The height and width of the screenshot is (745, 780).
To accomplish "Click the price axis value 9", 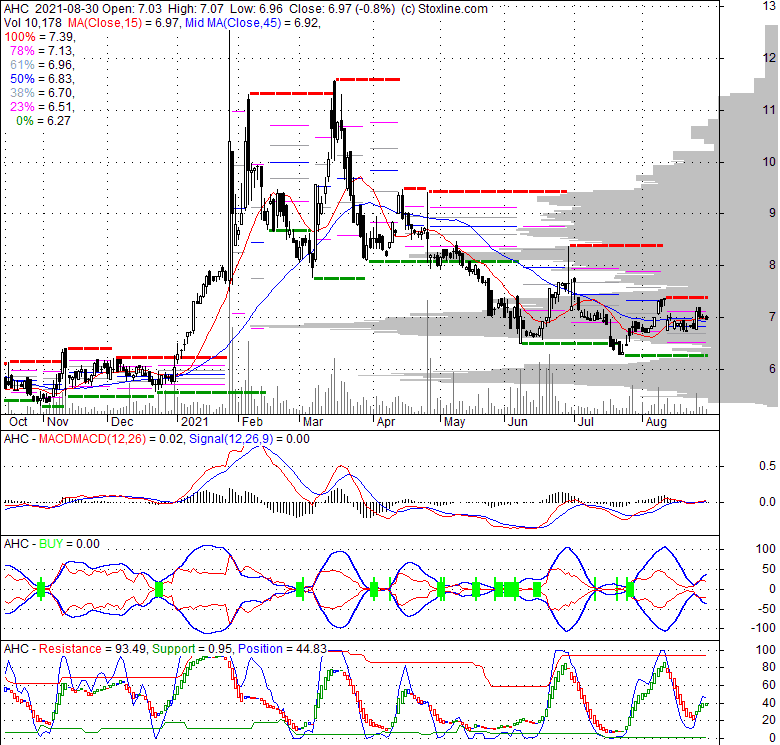I will (772, 213).
